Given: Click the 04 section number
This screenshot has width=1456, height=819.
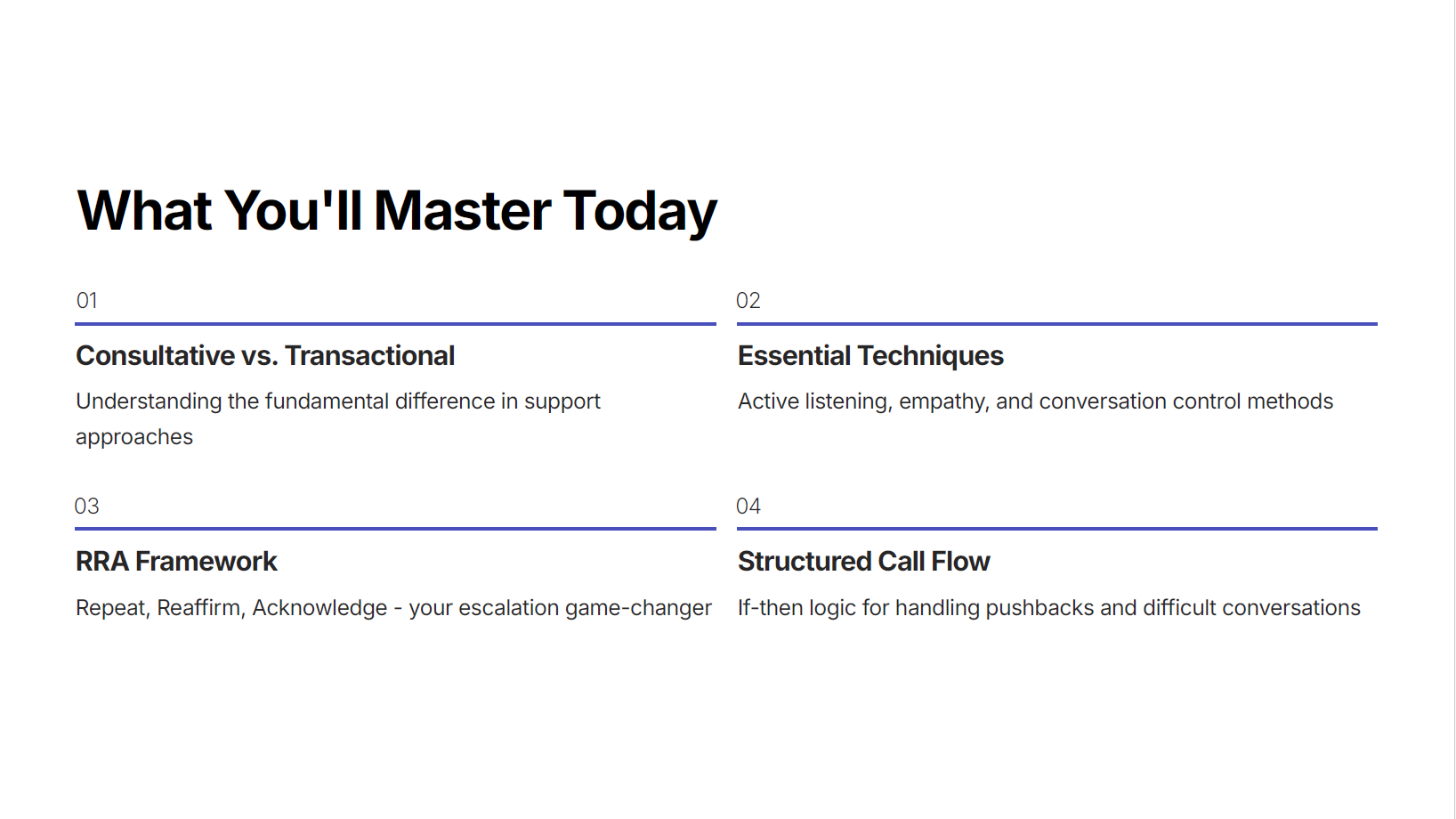Looking at the screenshot, I should (x=748, y=507).
